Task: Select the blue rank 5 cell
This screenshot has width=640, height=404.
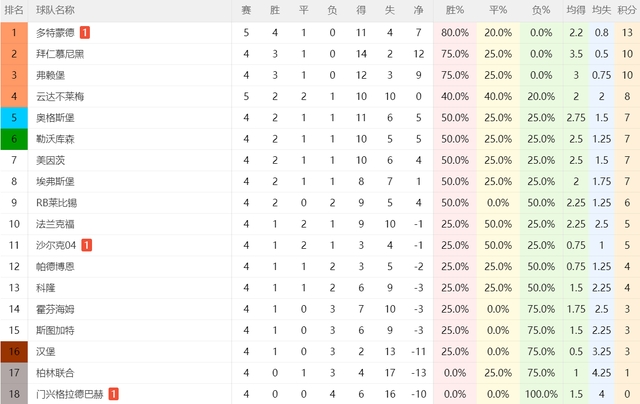Action: click(14, 118)
